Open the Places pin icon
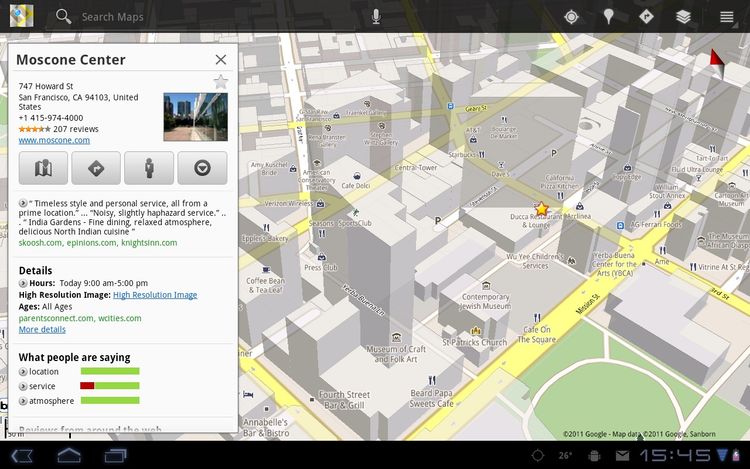The width and height of the screenshot is (750, 469). 608,16
